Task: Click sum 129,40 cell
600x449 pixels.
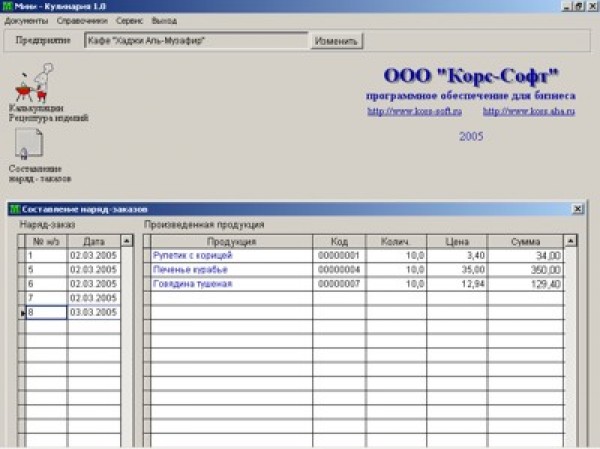Action: coord(525,284)
